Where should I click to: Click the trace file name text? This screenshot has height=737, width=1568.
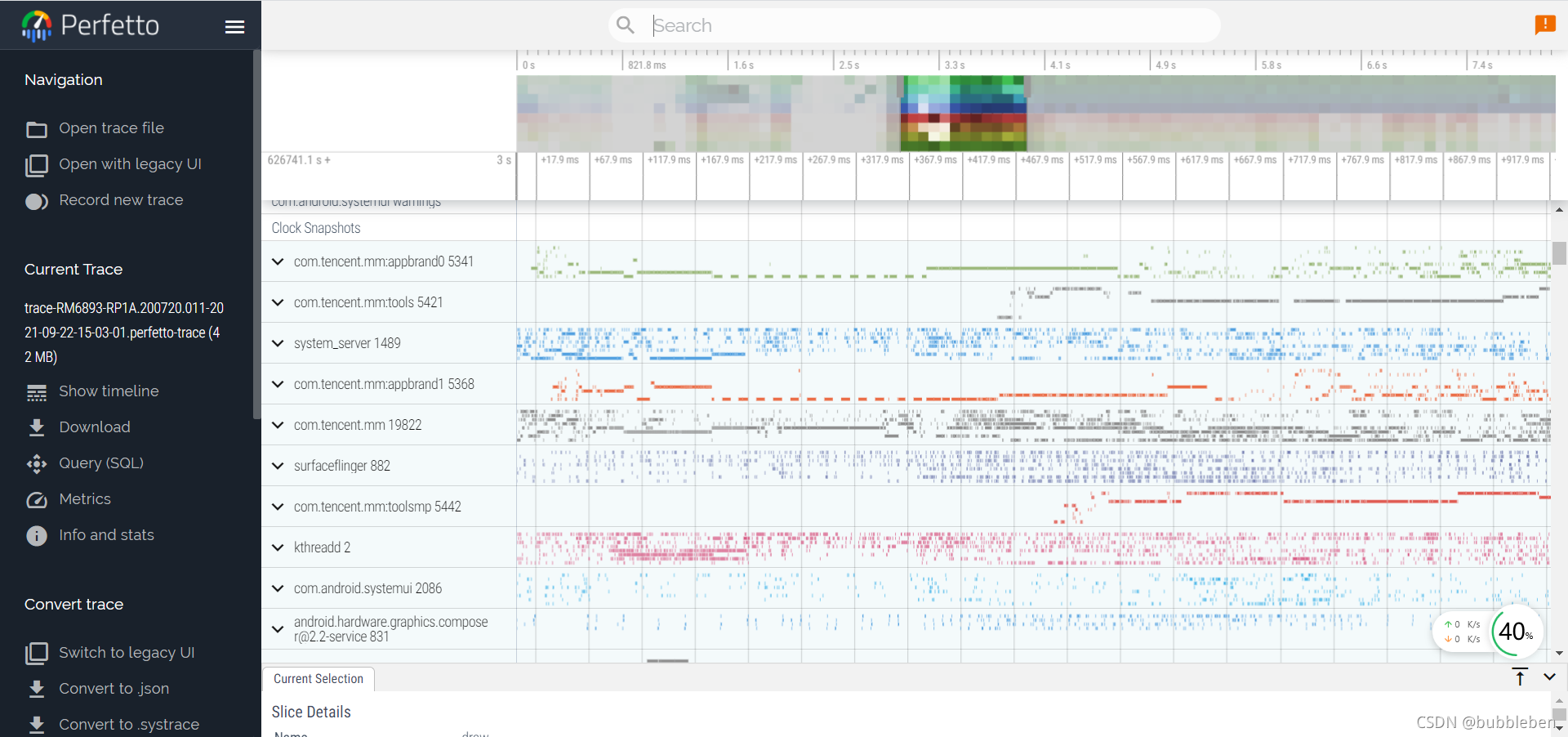[123, 333]
